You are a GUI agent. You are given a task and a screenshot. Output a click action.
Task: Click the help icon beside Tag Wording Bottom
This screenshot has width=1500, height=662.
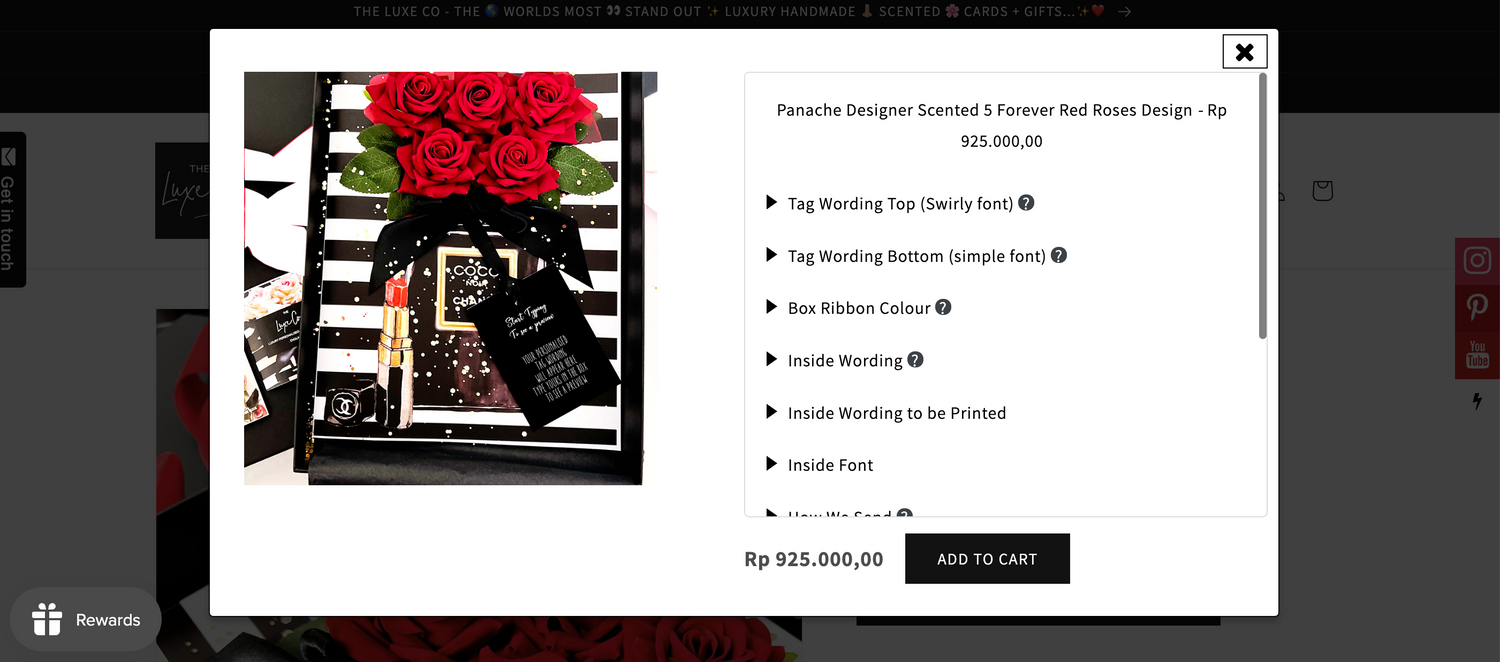tap(1059, 255)
